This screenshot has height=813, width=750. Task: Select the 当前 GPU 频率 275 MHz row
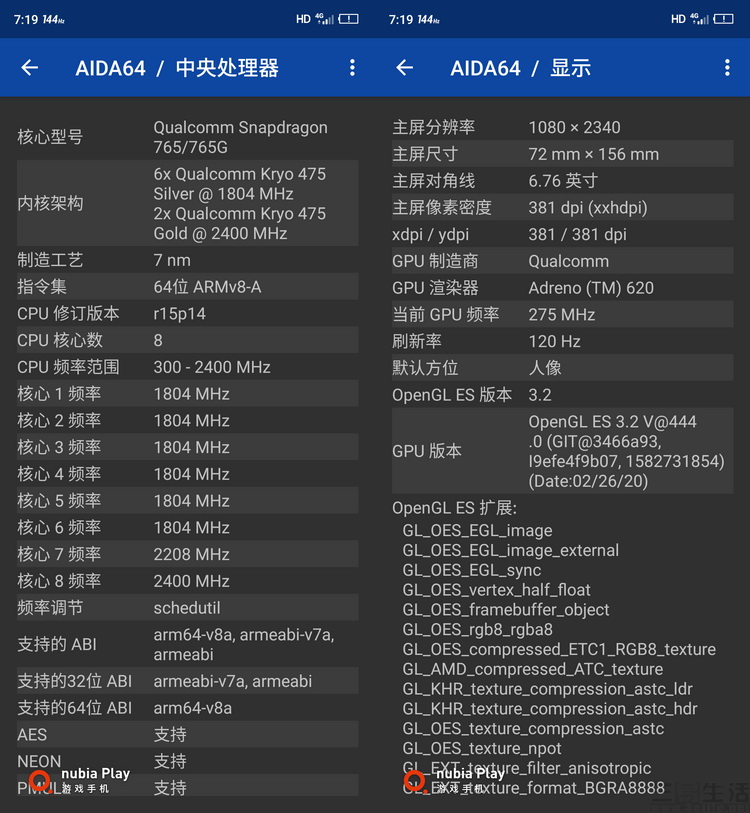(563, 314)
